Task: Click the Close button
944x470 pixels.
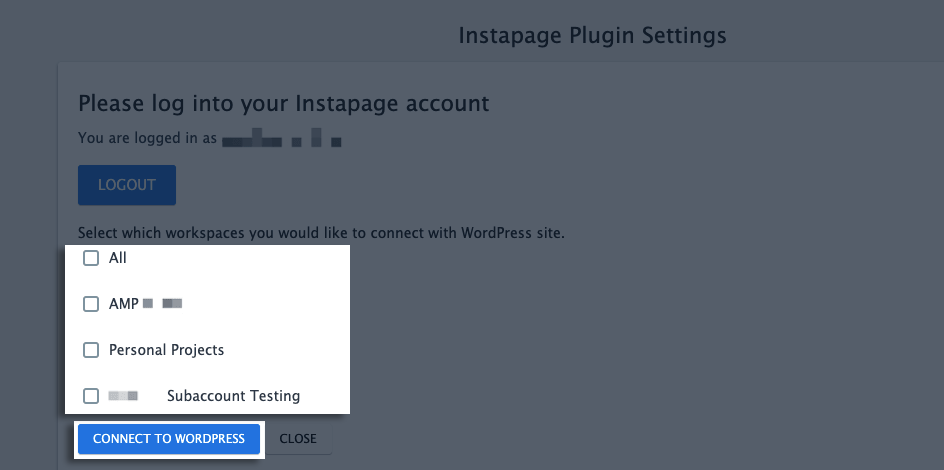Action: coord(298,439)
